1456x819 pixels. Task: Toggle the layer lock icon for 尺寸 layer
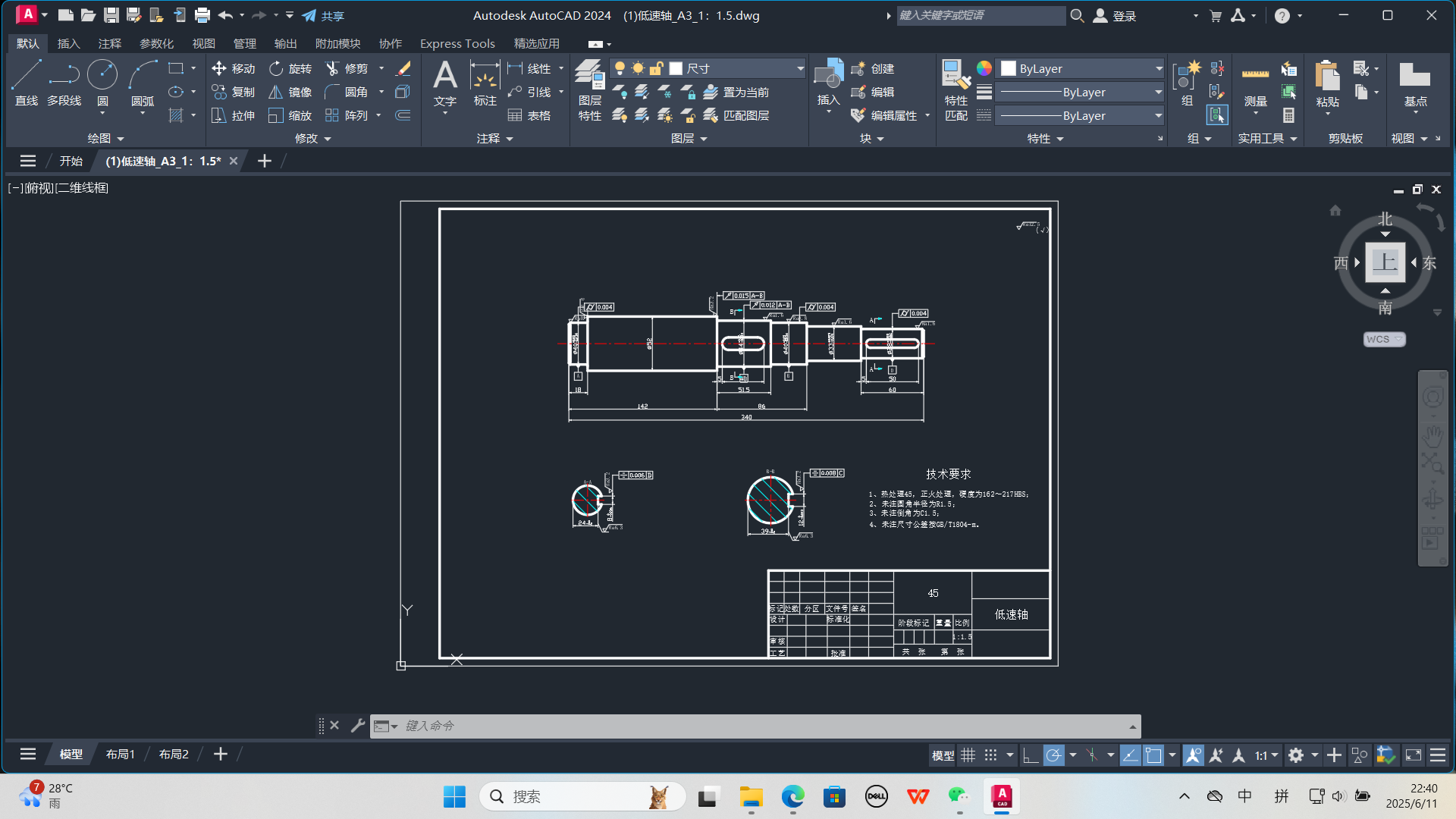pos(656,68)
